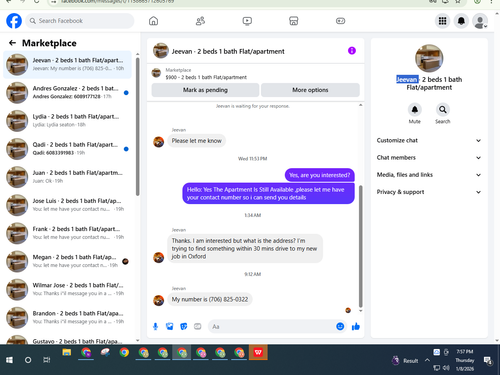Open the Home feed icon
Viewport: 500px width, 375px height.
click(x=153, y=21)
